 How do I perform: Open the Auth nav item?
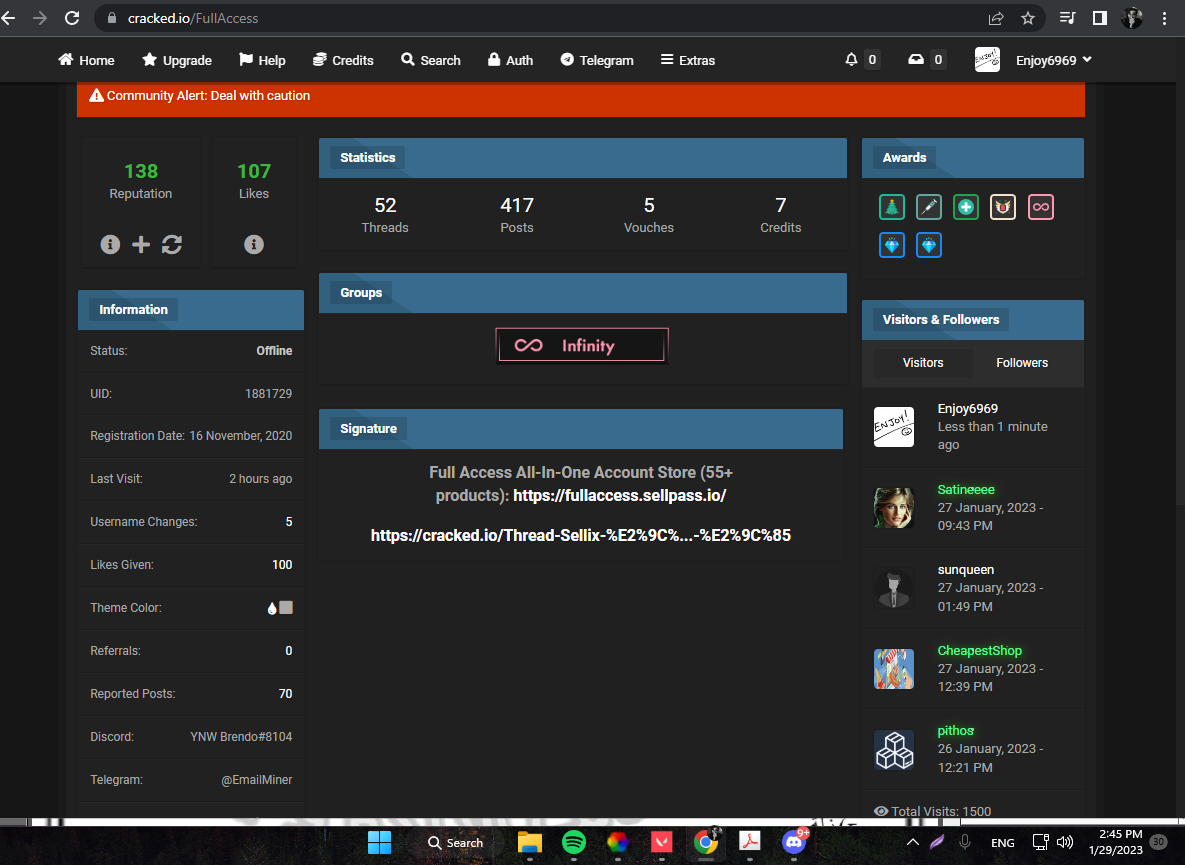coord(510,60)
